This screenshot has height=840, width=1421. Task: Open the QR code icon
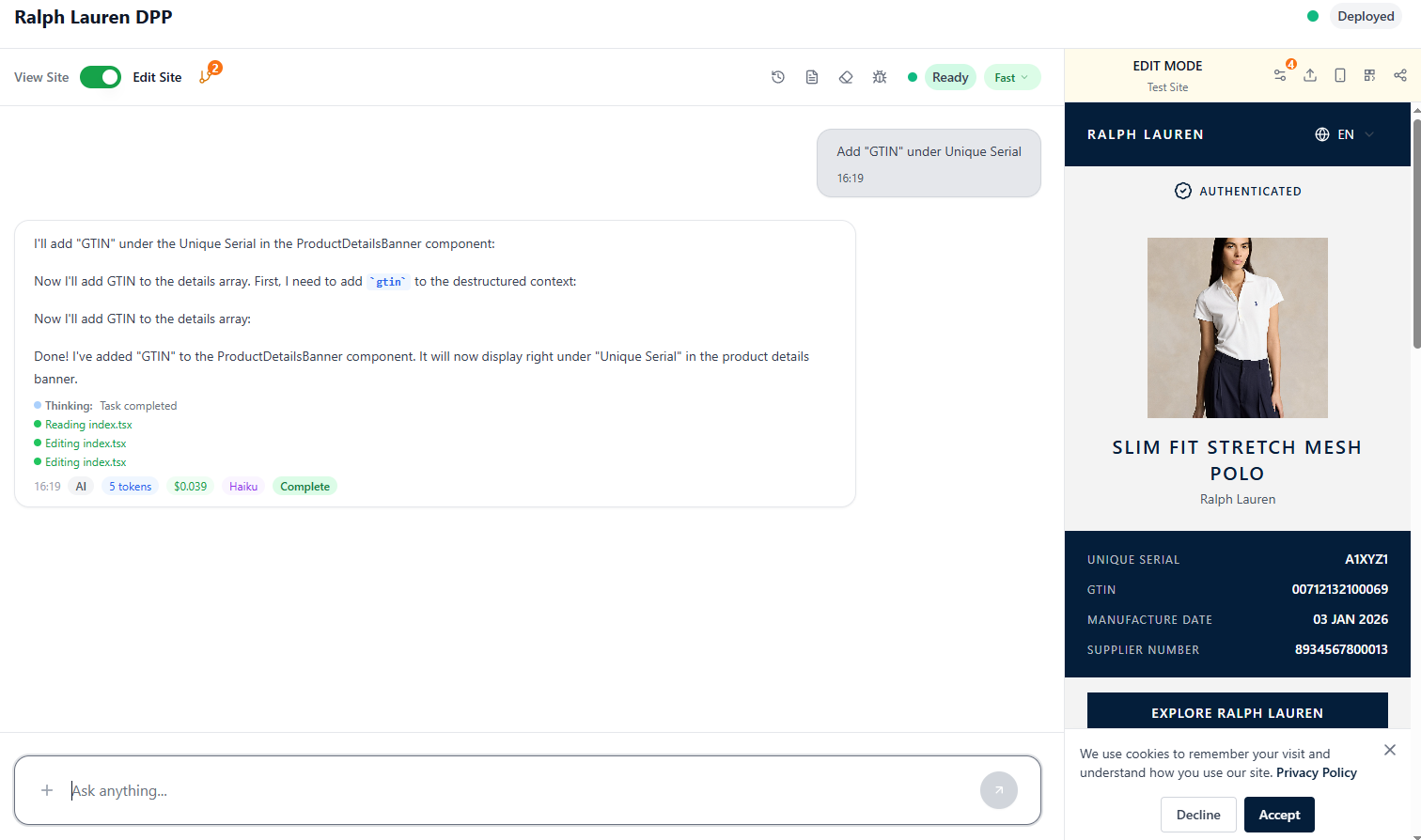point(1370,75)
